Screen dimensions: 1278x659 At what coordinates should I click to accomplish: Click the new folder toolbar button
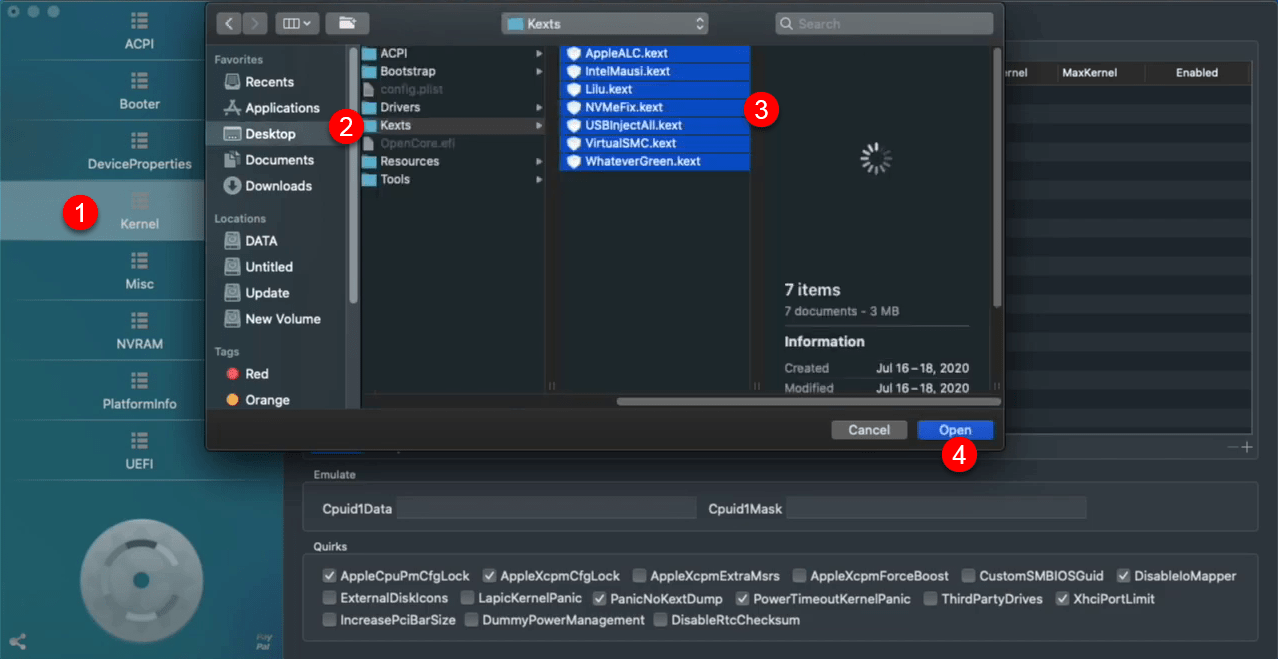coord(347,23)
